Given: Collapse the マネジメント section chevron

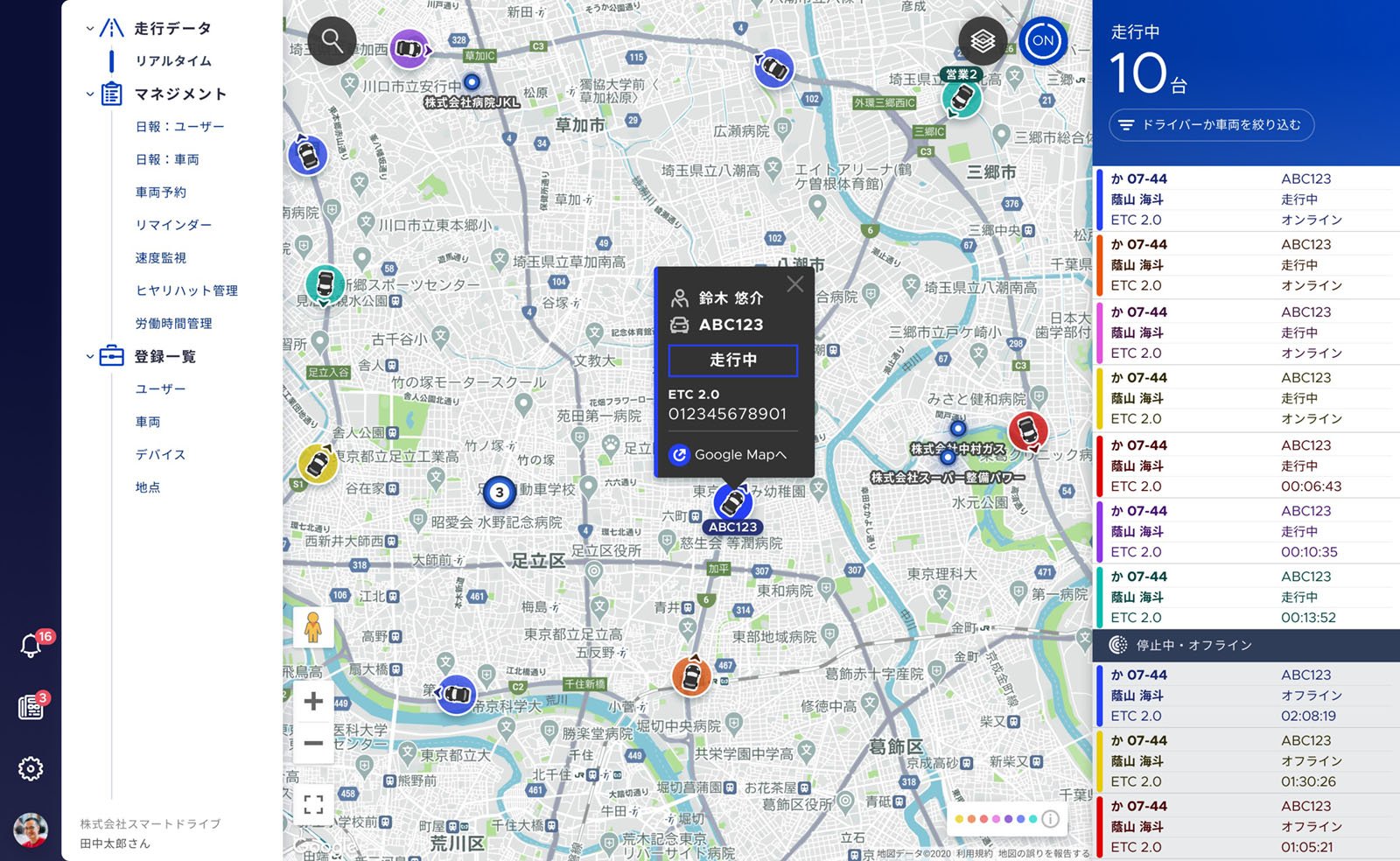Looking at the screenshot, I should coord(88,94).
